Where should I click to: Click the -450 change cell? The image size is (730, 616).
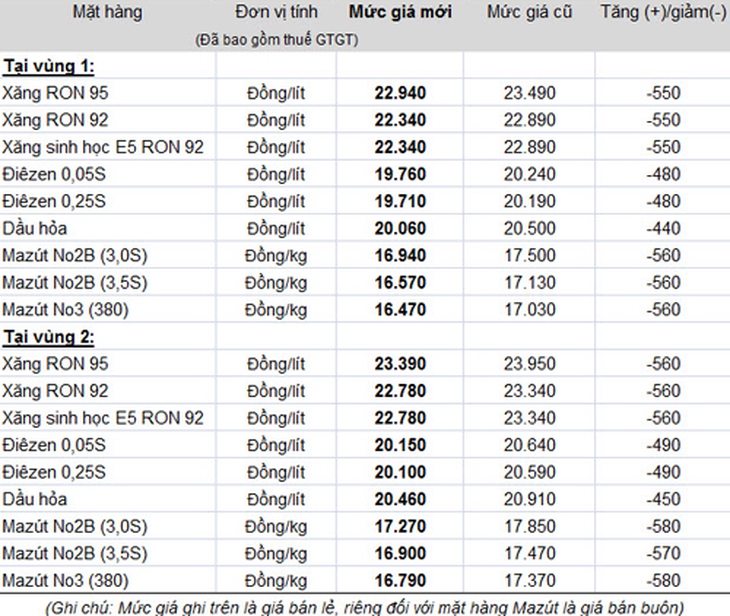(663, 499)
